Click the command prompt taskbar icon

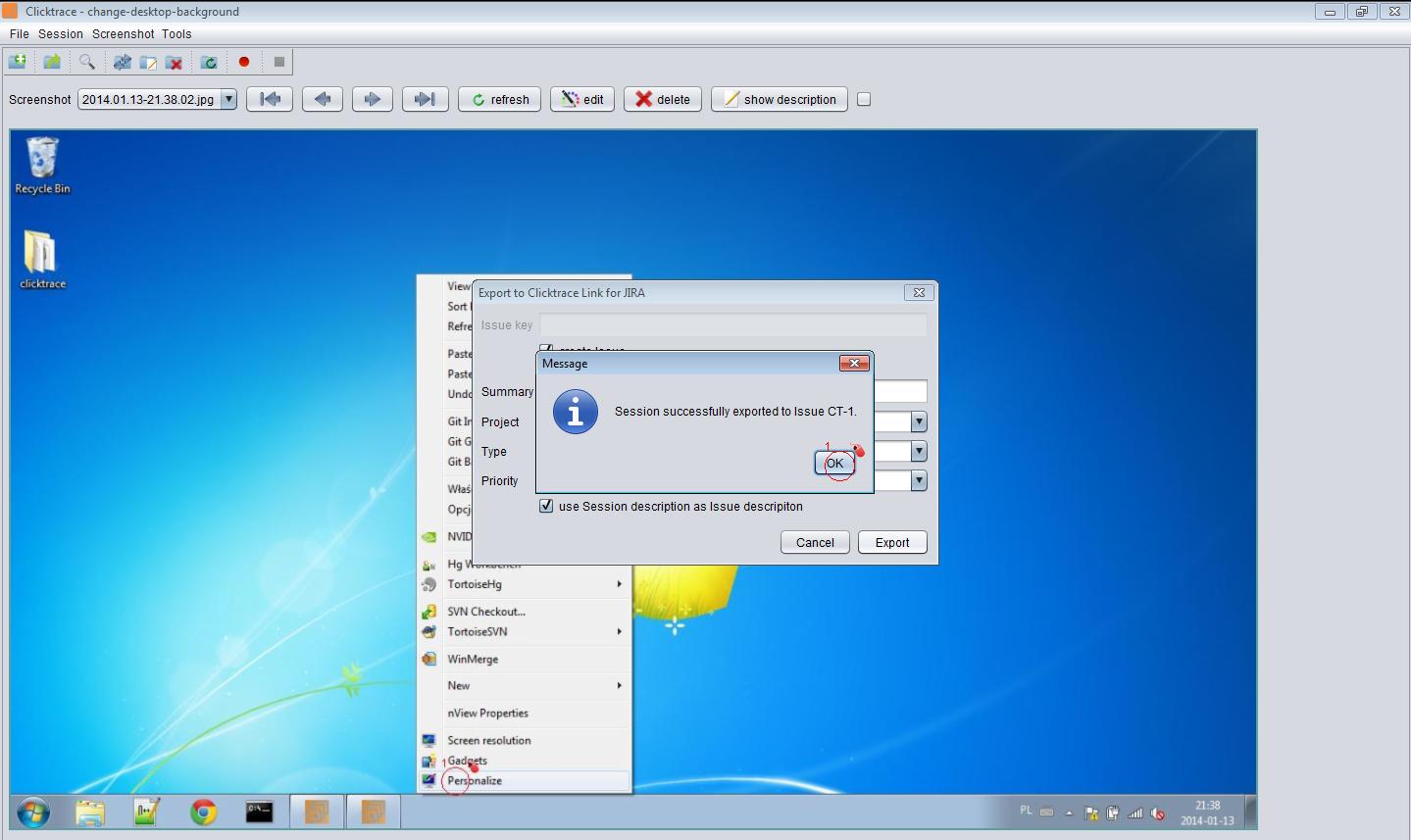click(259, 813)
